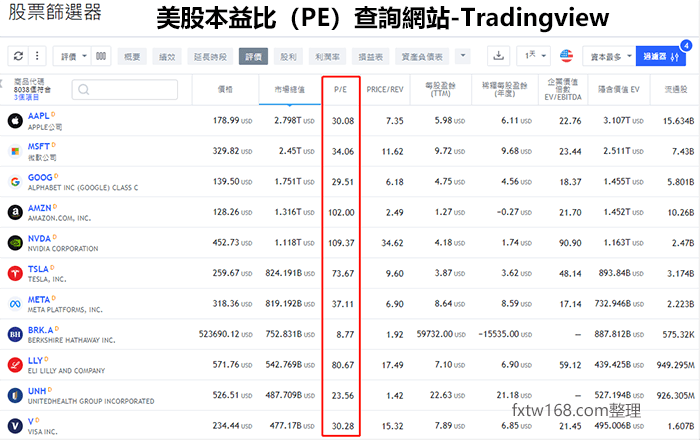Switch to the 資產負債表 tab
This screenshot has width=700, height=440.
[x=422, y=57]
